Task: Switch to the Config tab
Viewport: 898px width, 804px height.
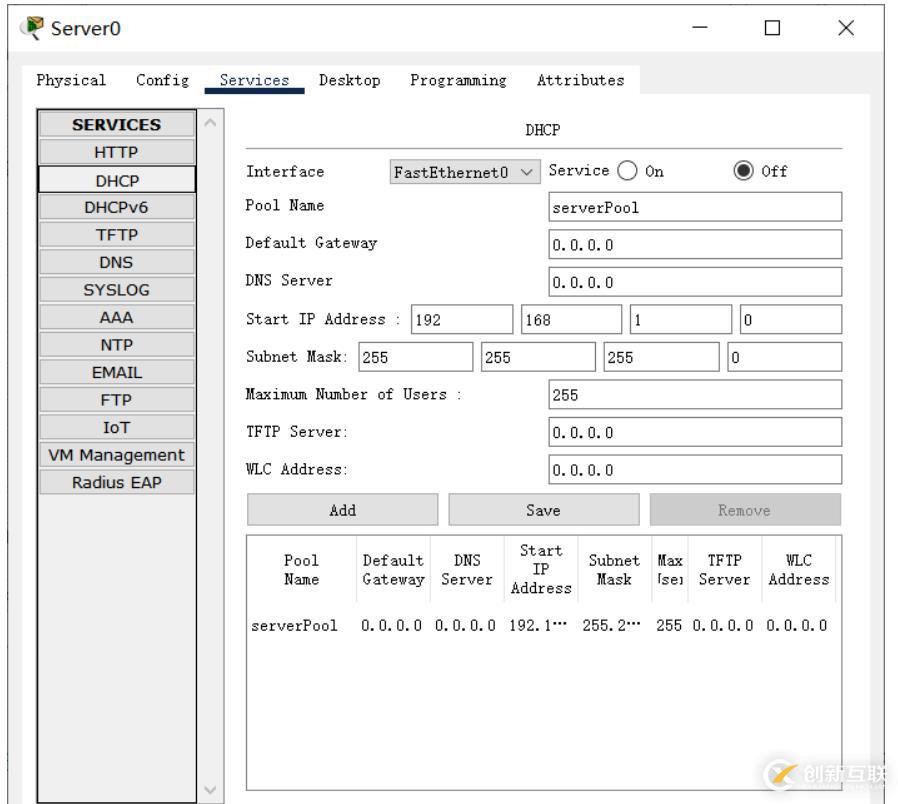Action: [x=162, y=80]
